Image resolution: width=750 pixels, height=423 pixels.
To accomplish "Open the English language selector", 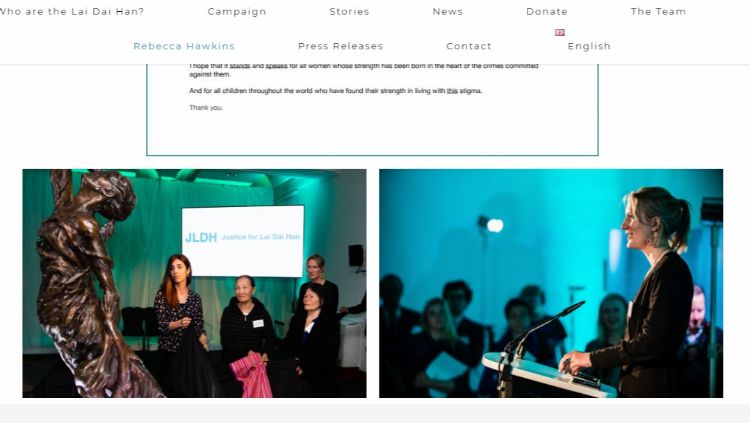I will (x=589, y=46).
